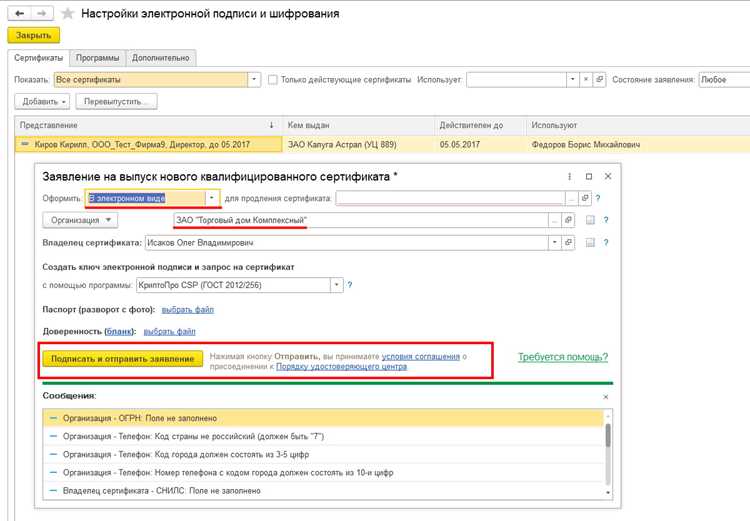Clear the Использует filter with the X icon

(585, 80)
